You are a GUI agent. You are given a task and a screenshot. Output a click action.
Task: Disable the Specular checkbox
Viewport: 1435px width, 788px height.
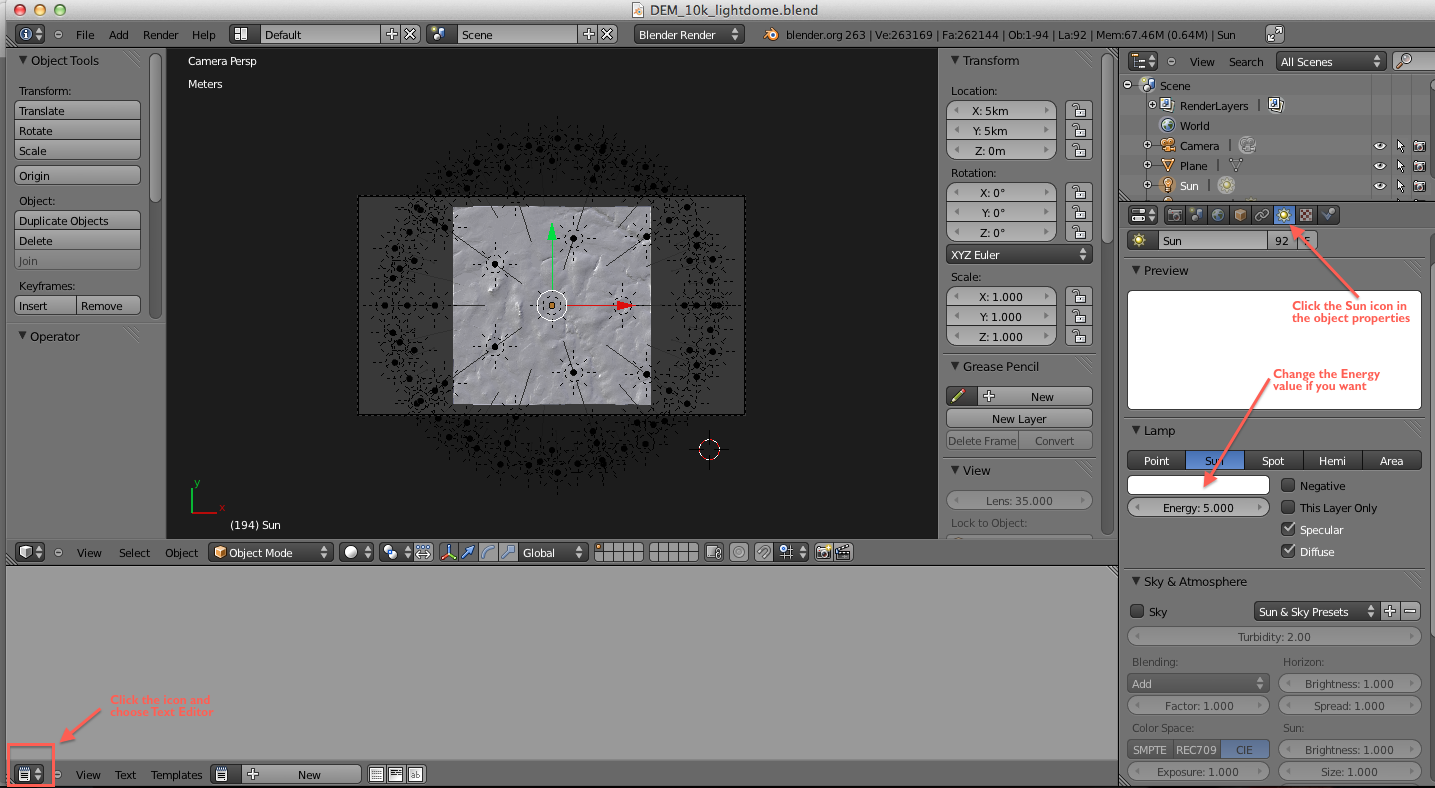pyautogui.click(x=1289, y=529)
